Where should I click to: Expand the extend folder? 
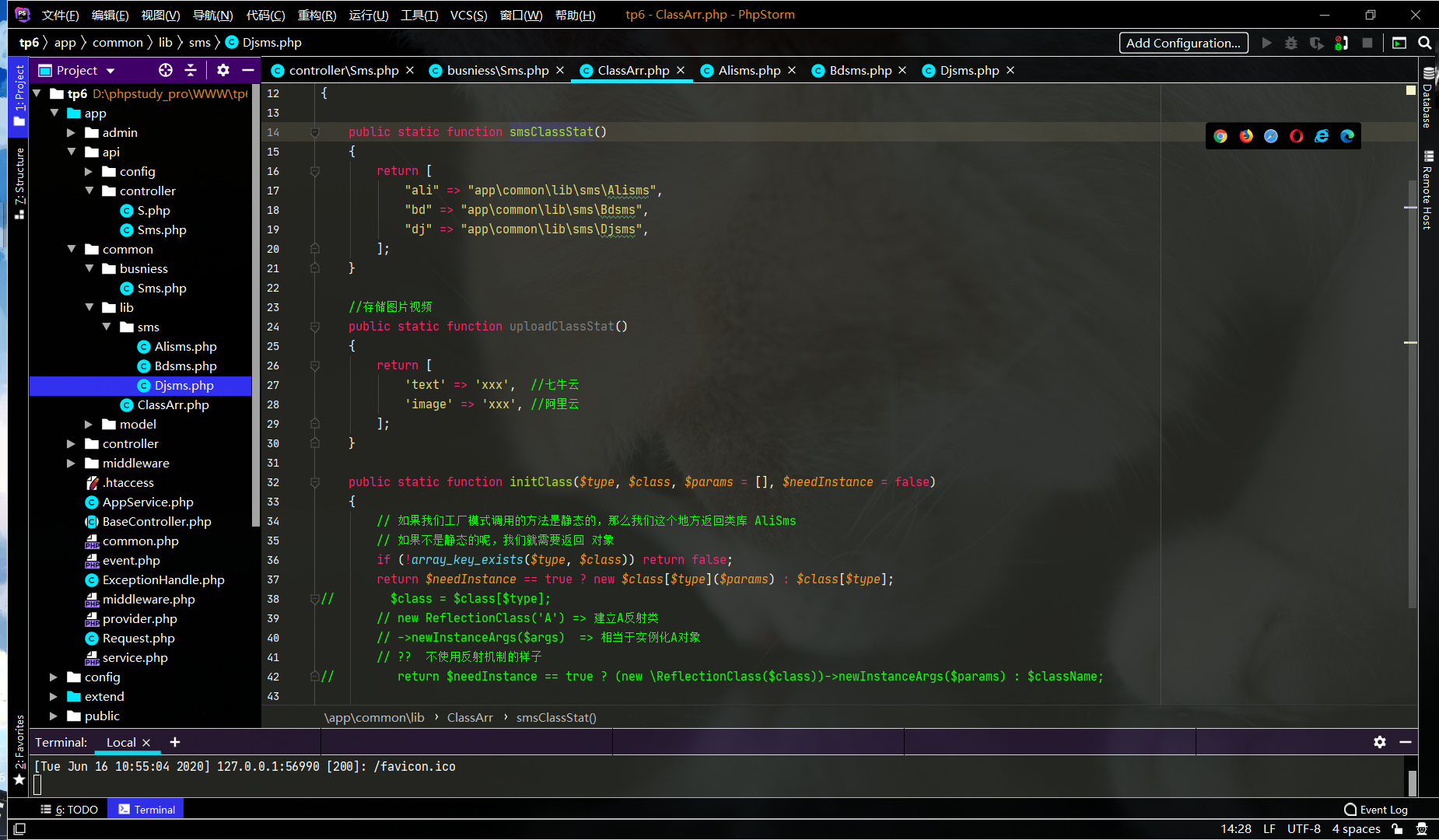tap(54, 697)
